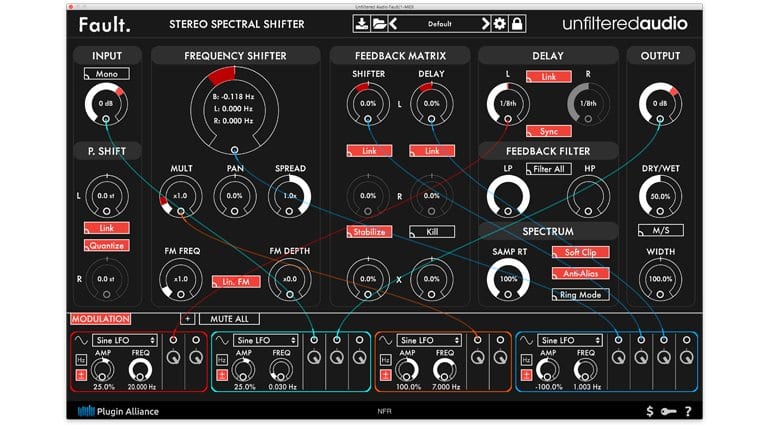Toggle the Hz button in the 0.030 Hz modulator
Screen dimensions: 770x425
point(222,360)
